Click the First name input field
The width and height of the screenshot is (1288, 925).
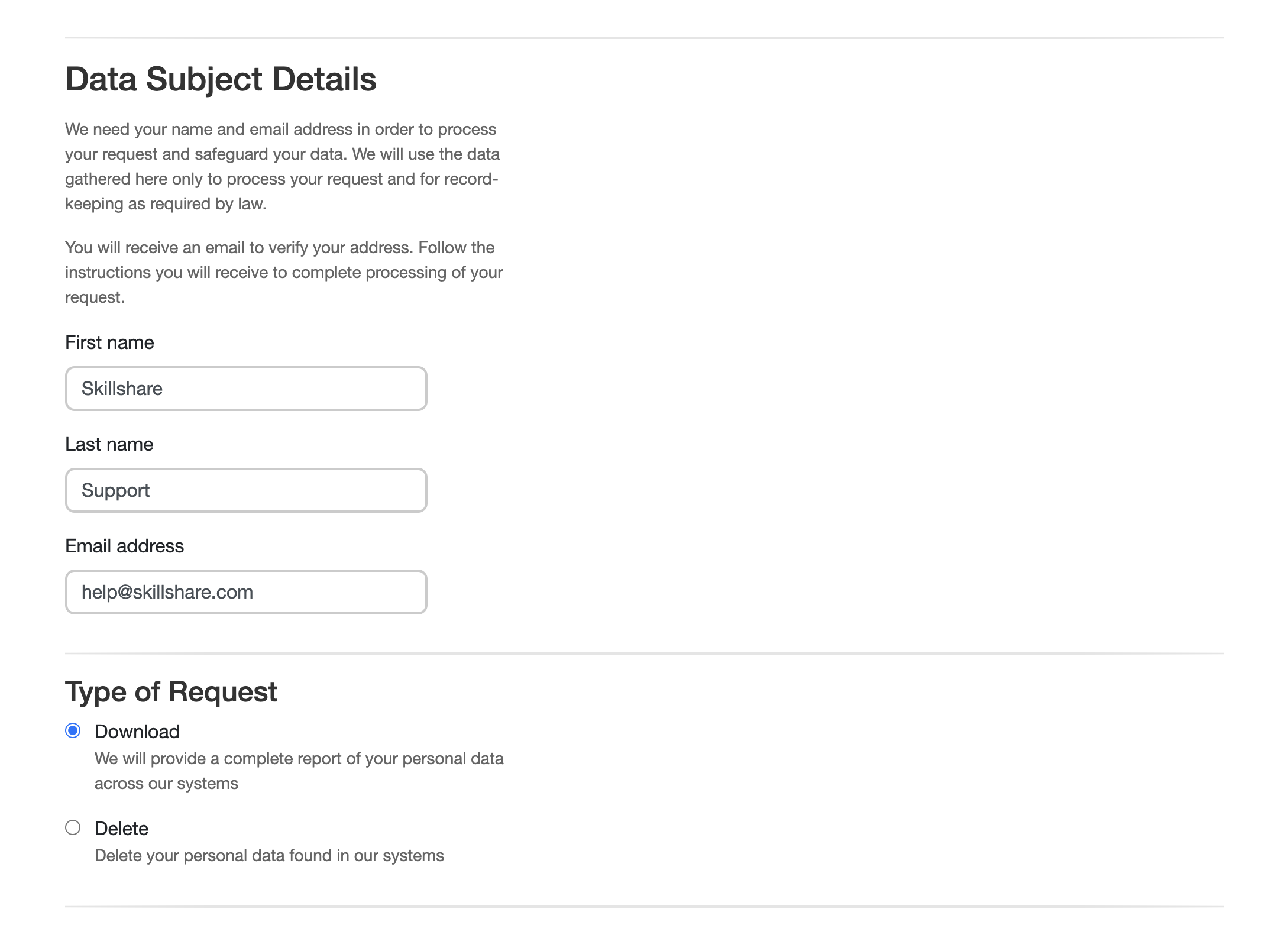pyautogui.click(x=246, y=389)
